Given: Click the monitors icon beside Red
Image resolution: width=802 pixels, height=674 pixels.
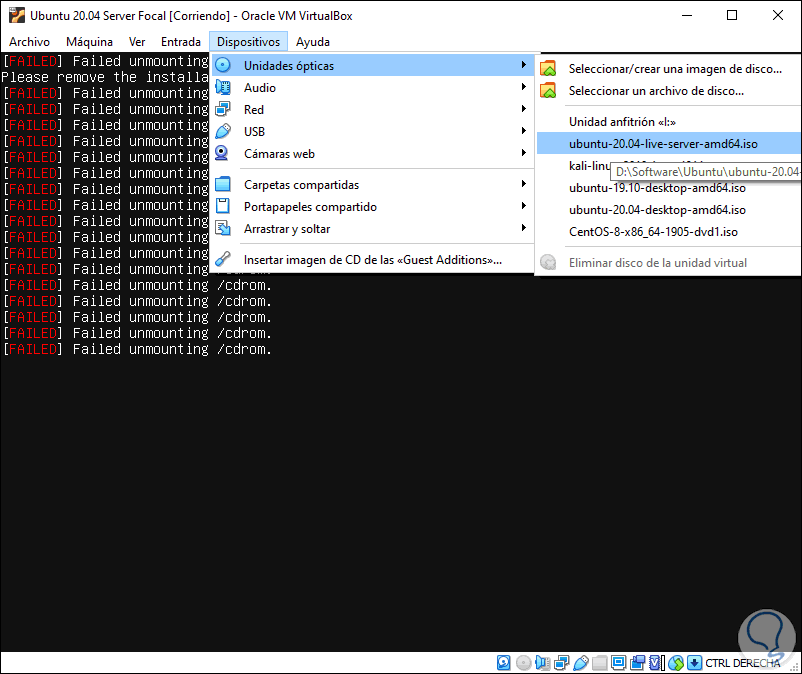Looking at the screenshot, I should click(223, 109).
